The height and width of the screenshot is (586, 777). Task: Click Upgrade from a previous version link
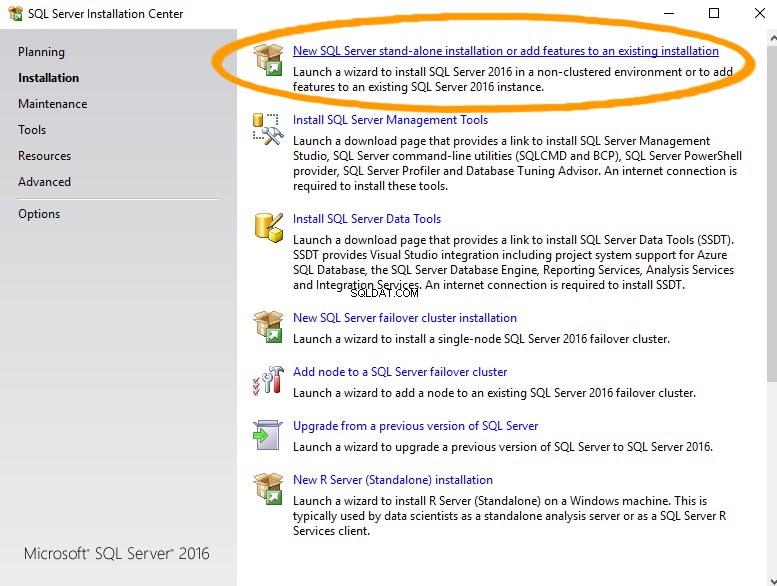415,426
